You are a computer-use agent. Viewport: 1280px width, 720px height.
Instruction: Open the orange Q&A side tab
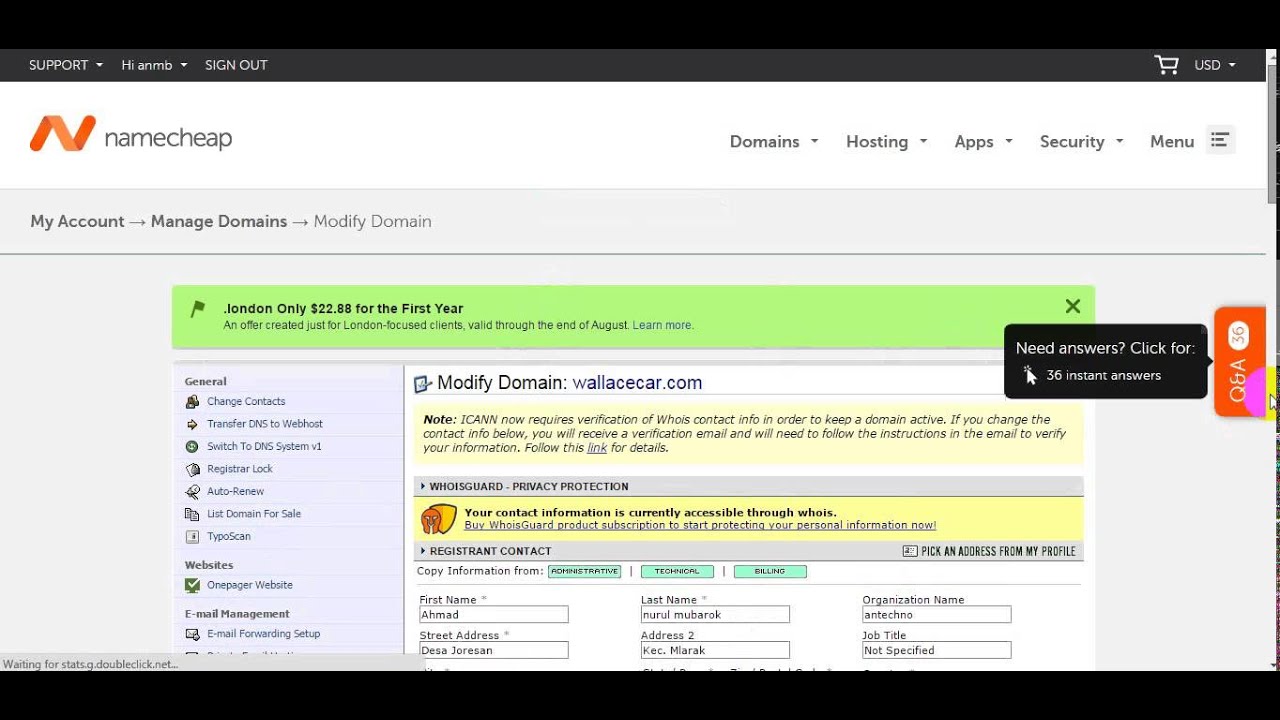coord(1239,361)
